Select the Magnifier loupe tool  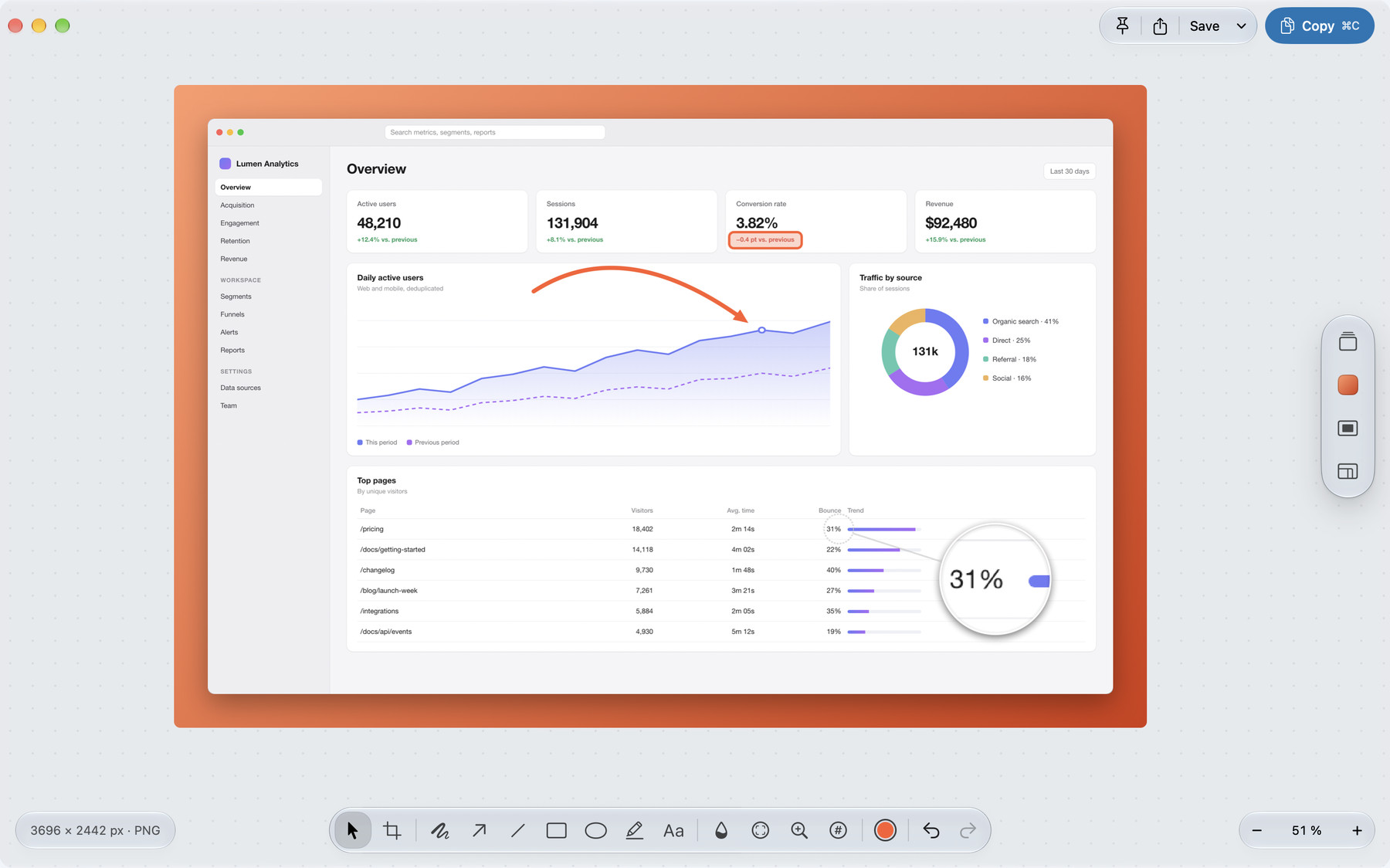[799, 830]
